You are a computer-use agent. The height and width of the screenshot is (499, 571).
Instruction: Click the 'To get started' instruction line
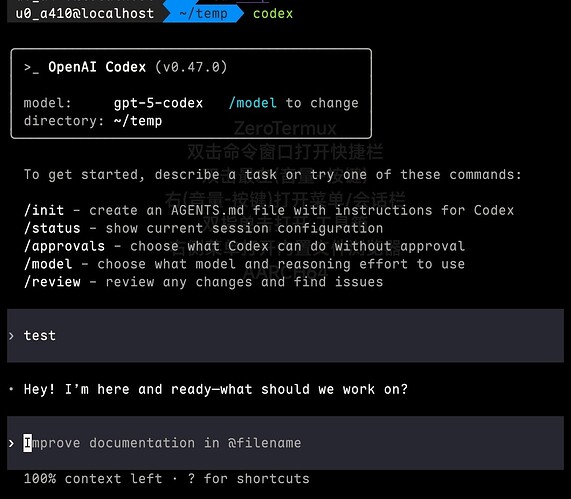tap(272, 174)
